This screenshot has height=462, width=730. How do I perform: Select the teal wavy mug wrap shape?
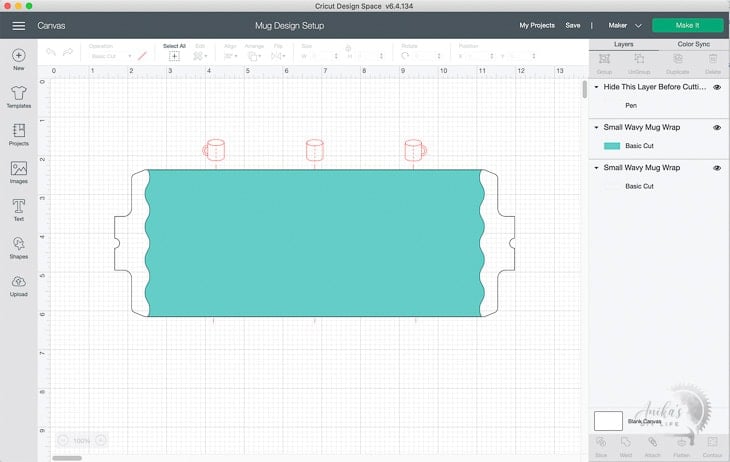click(x=314, y=243)
